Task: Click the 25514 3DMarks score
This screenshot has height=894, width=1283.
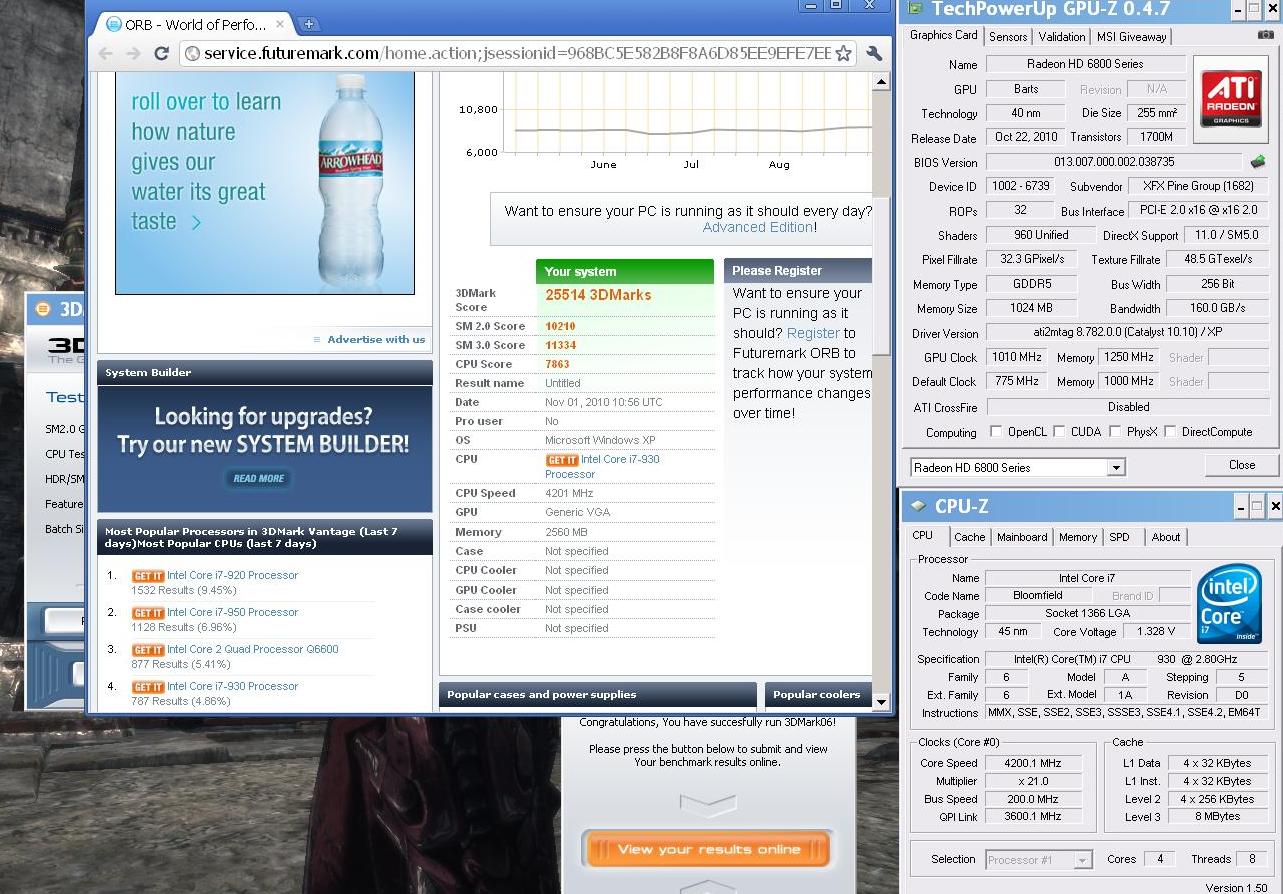Action: 598,295
